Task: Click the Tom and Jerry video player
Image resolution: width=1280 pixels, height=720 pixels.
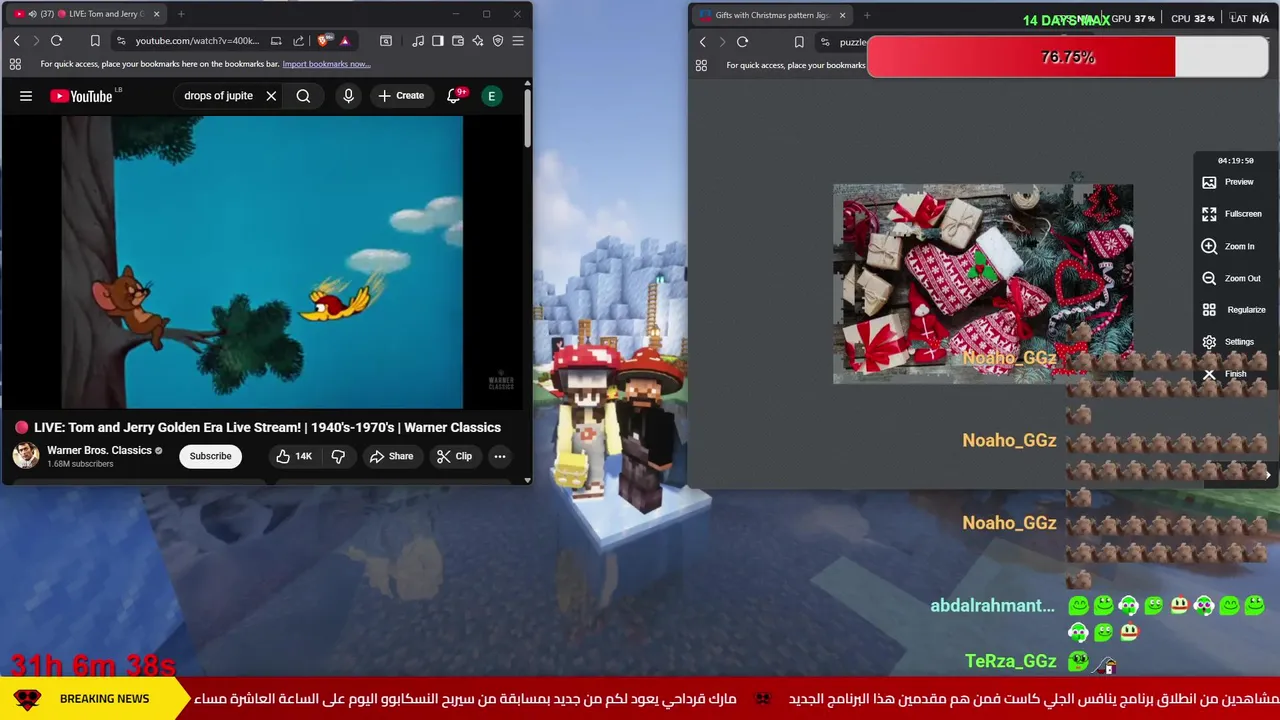Action: pyautogui.click(x=262, y=262)
